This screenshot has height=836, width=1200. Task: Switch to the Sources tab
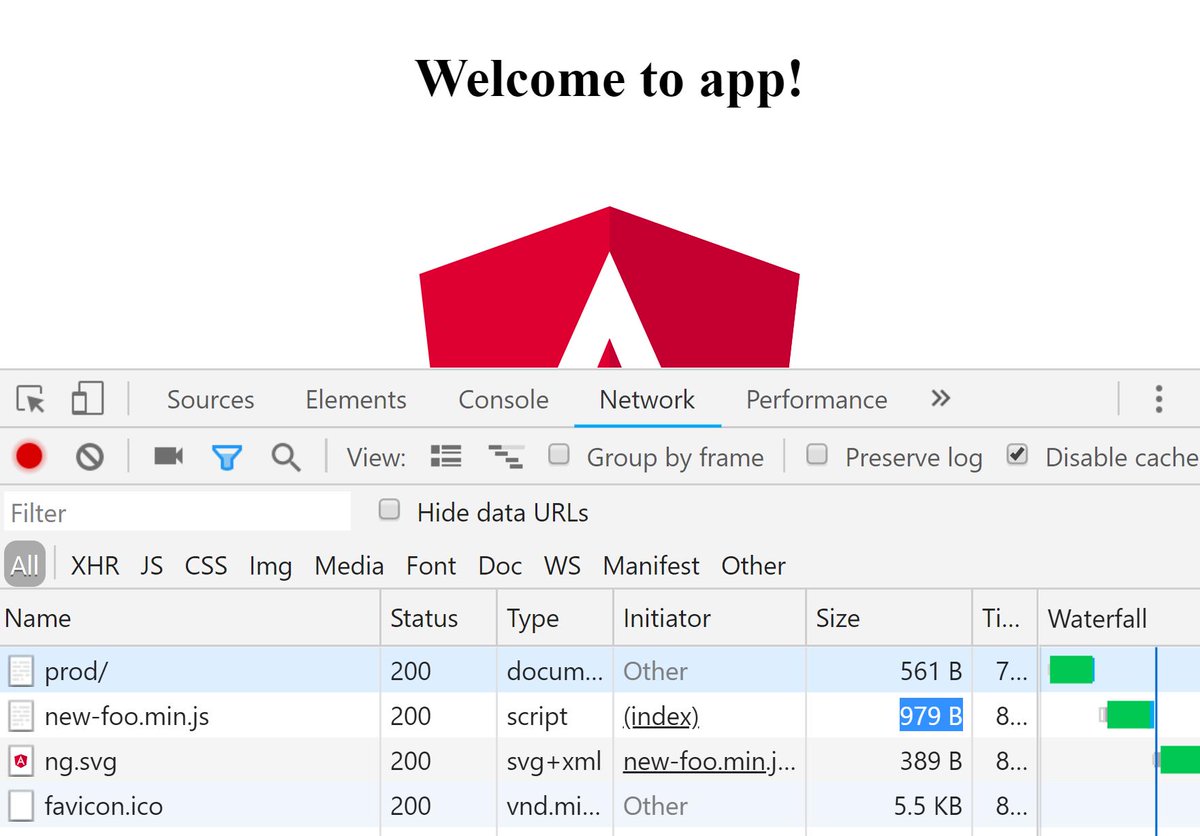tap(211, 400)
